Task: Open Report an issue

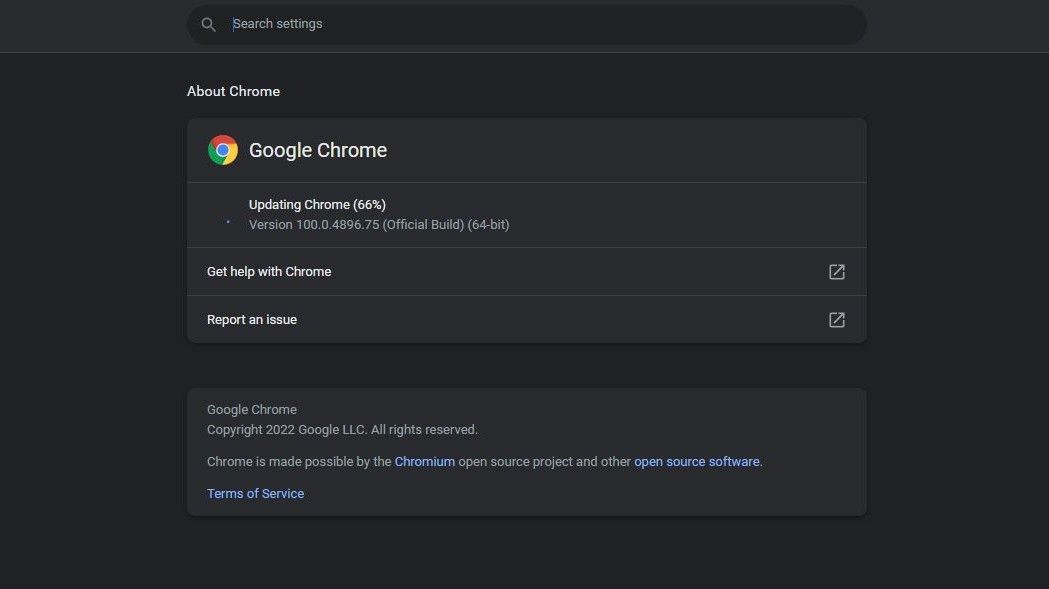Action: [x=251, y=319]
